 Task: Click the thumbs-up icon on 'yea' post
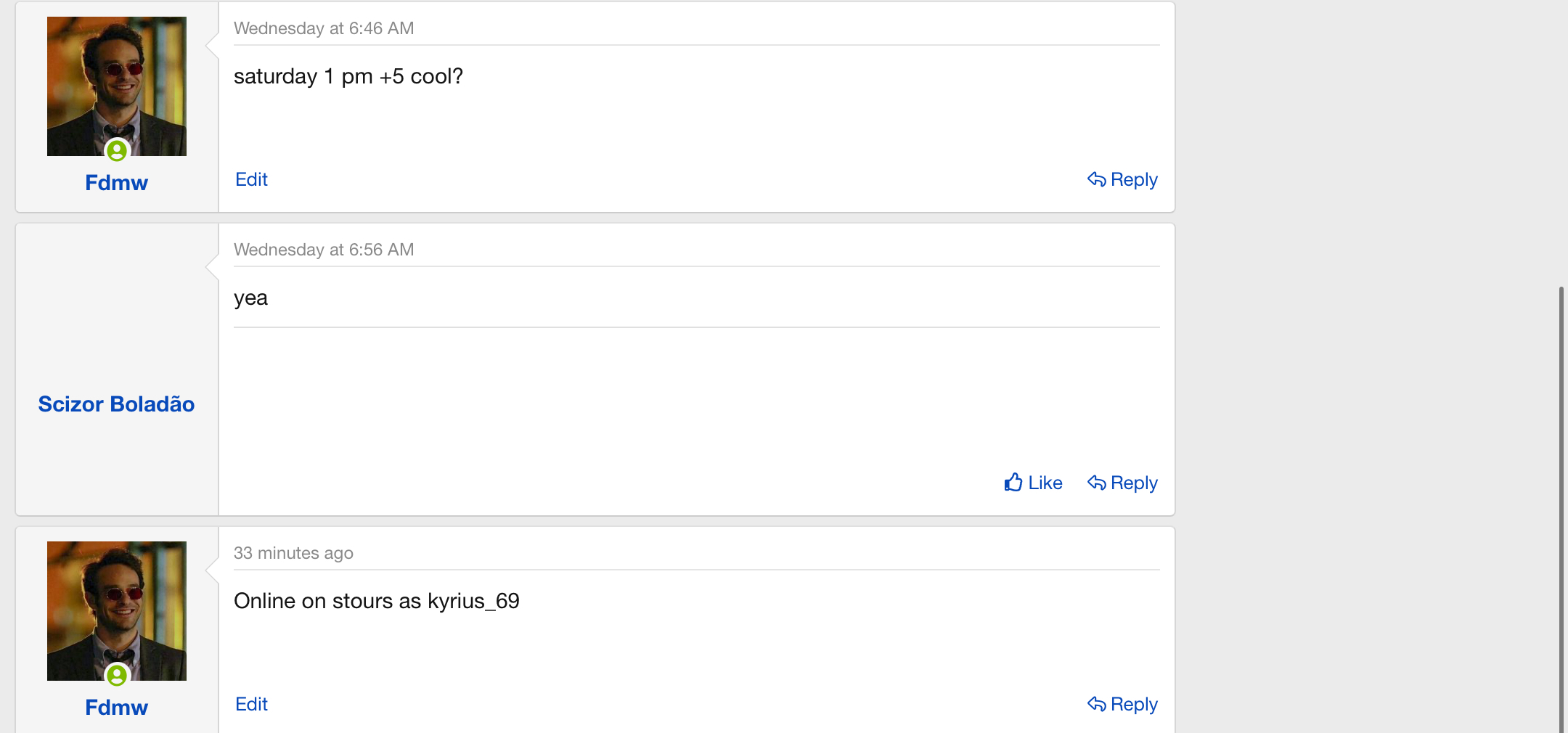point(1013,483)
